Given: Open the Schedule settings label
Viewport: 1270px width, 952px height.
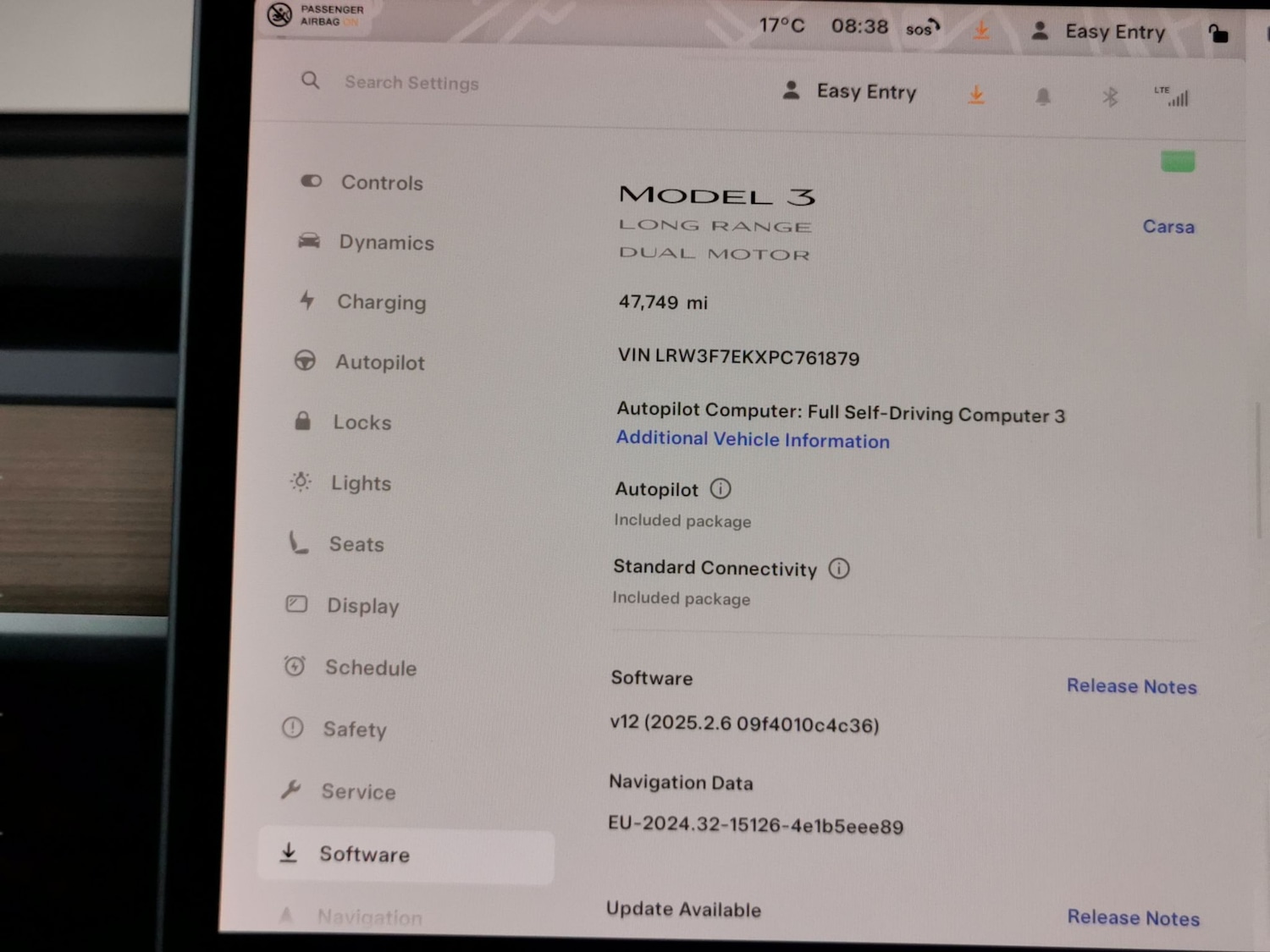Looking at the screenshot, I should (x=371, y=668).
